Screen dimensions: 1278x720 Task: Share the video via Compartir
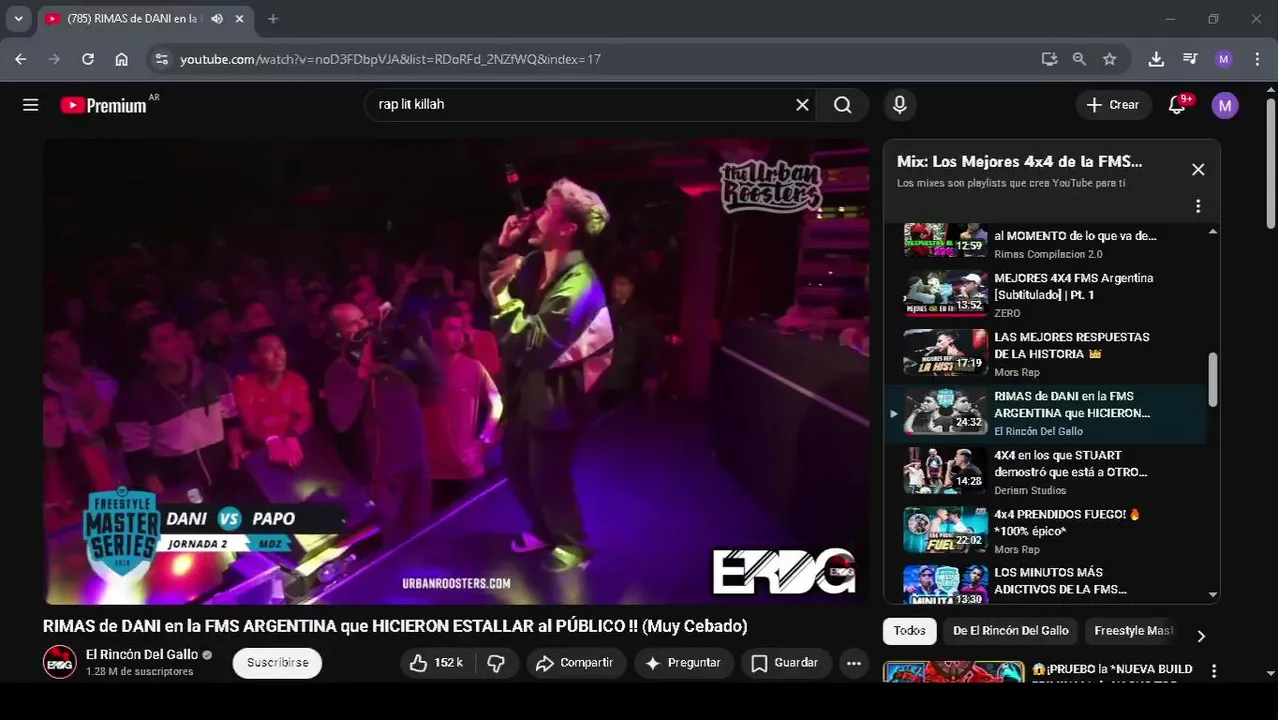(x=575, y=663)
